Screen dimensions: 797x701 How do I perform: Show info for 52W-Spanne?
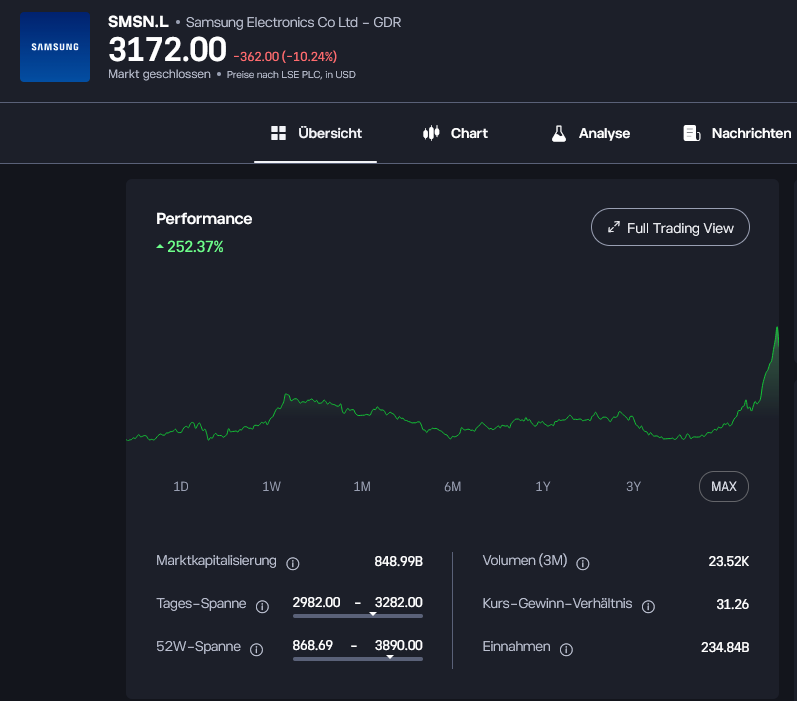point(257,650)
